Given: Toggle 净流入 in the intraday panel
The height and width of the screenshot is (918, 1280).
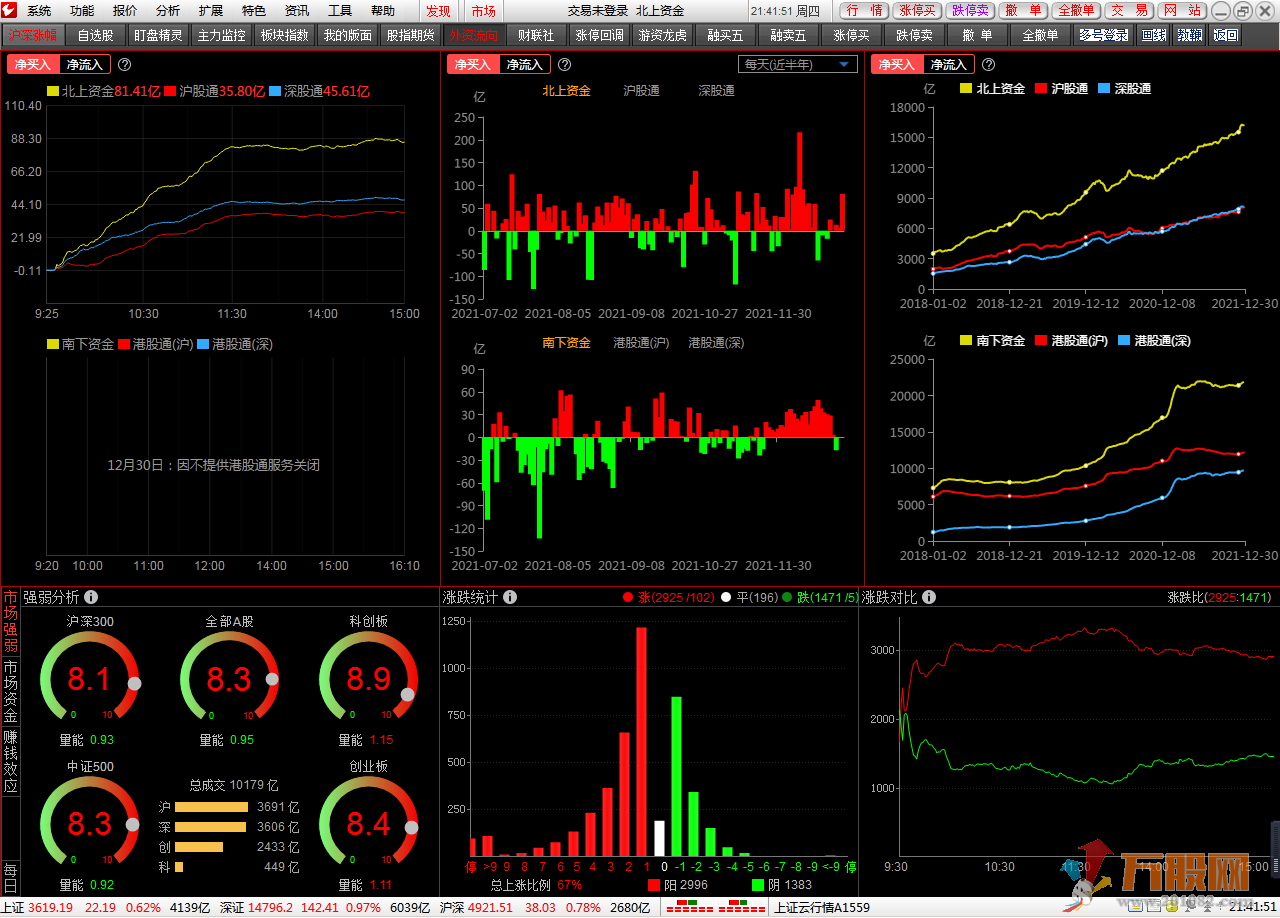Looking at the screenshot, I should coord(85,64).
